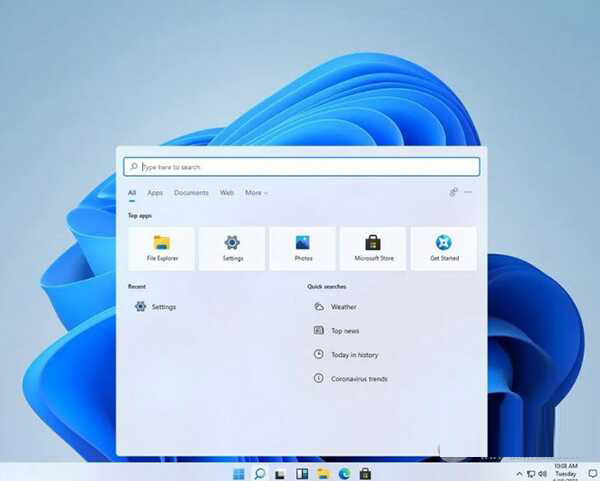This screenshot has height=481, width=600.
Task: Open the Weather quick search
Action: 343,307
